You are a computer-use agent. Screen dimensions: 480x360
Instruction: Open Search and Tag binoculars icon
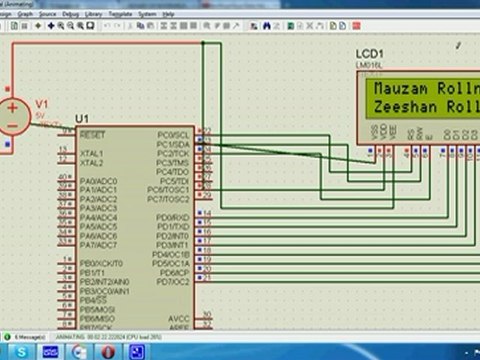266,26
